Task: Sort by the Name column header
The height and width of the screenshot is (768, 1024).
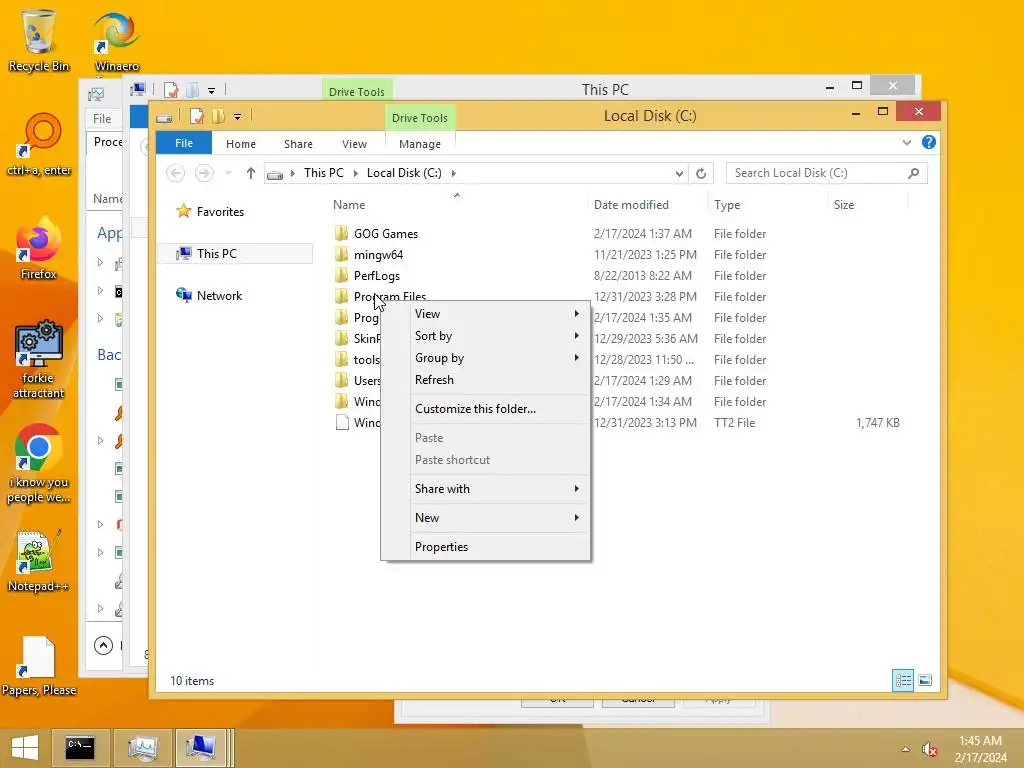Action: [457, 204]
